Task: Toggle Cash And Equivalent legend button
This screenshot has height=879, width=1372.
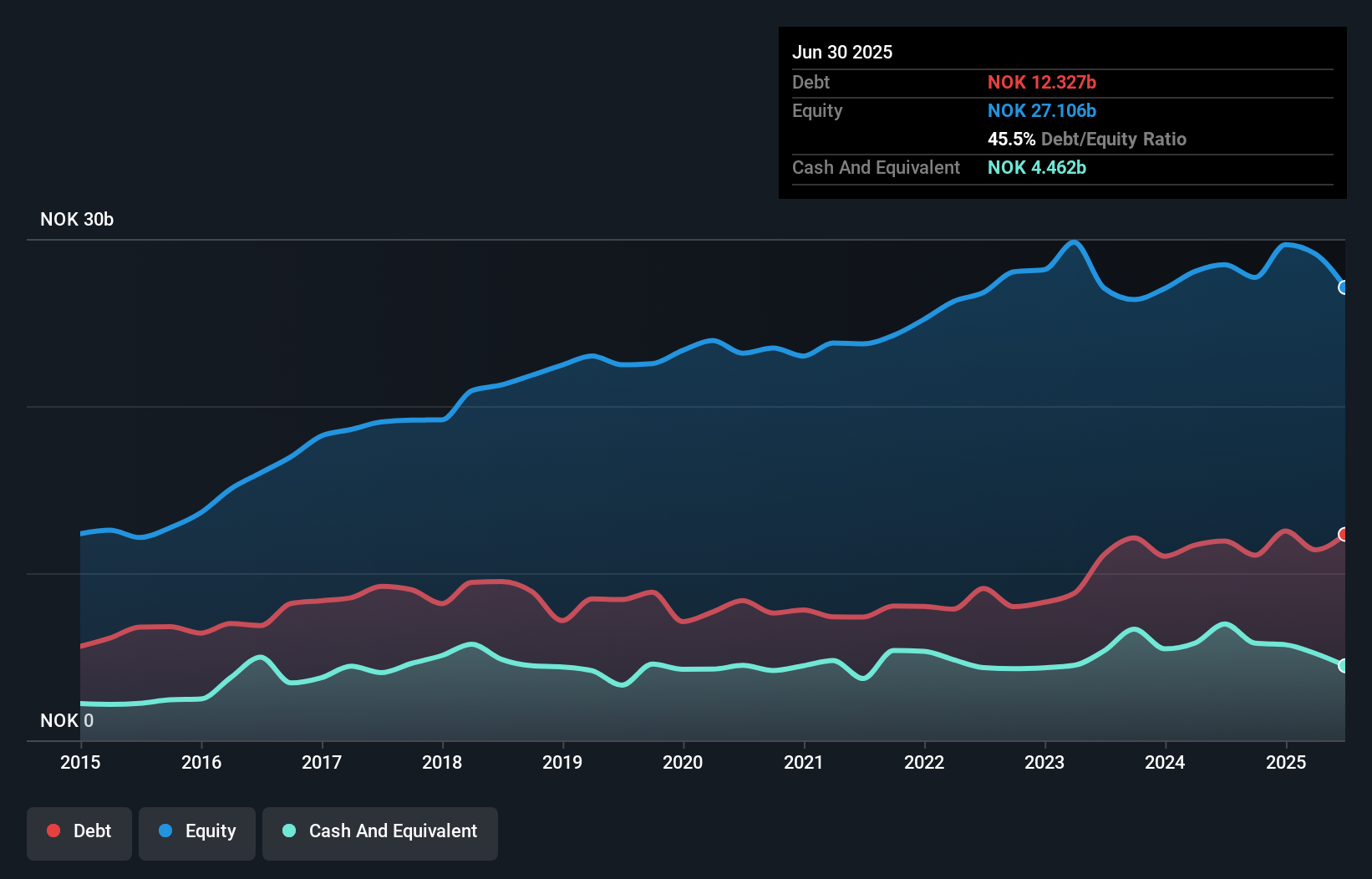Action: pyautogui.click(x=380, y=832)
